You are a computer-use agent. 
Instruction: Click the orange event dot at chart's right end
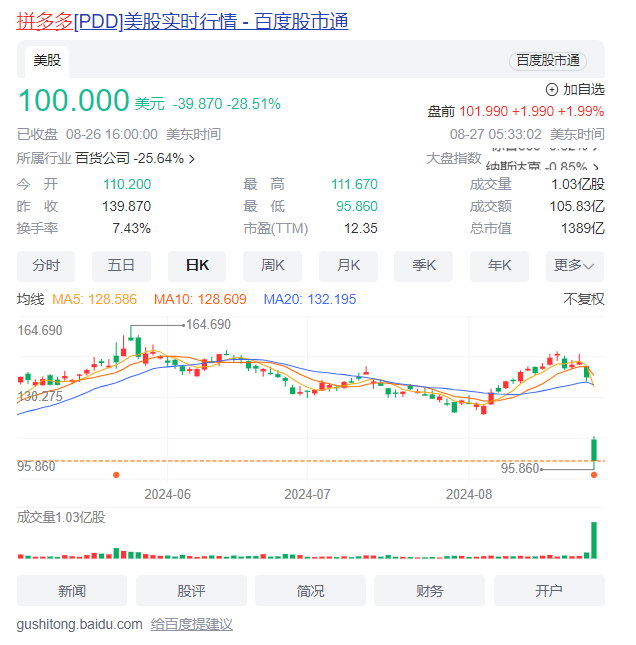594,475
